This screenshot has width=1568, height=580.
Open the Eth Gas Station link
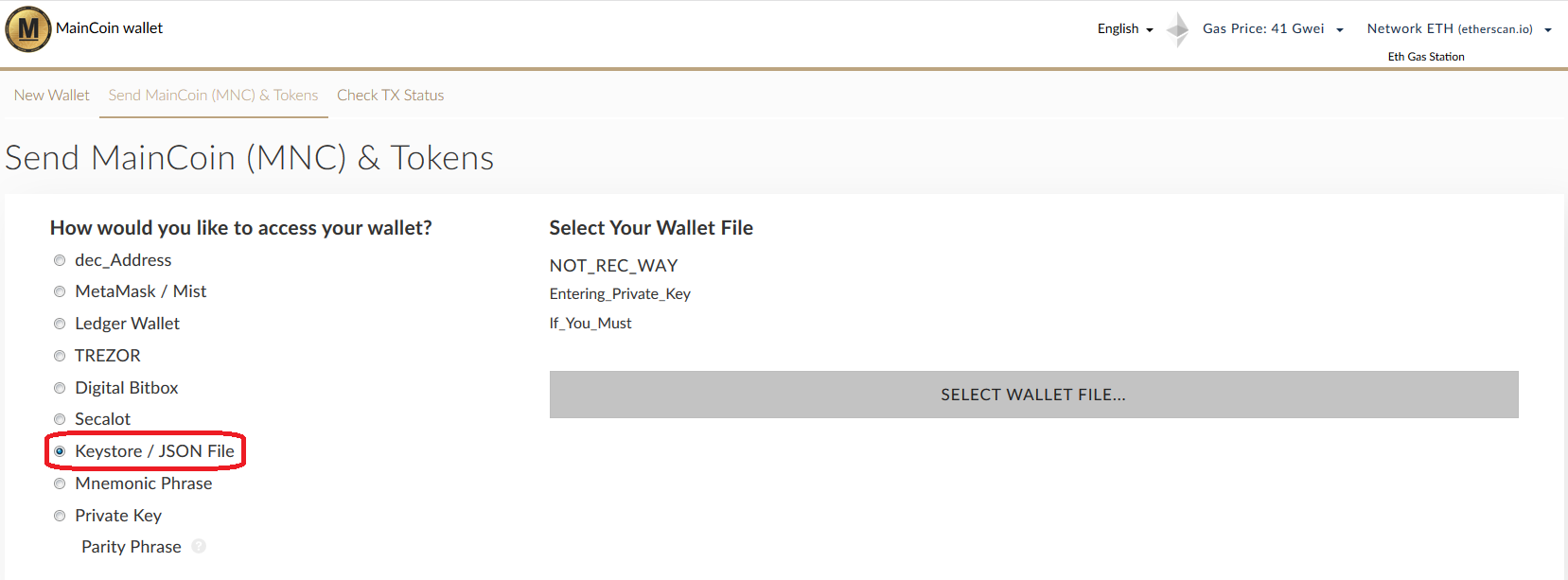coord(1426,57)
